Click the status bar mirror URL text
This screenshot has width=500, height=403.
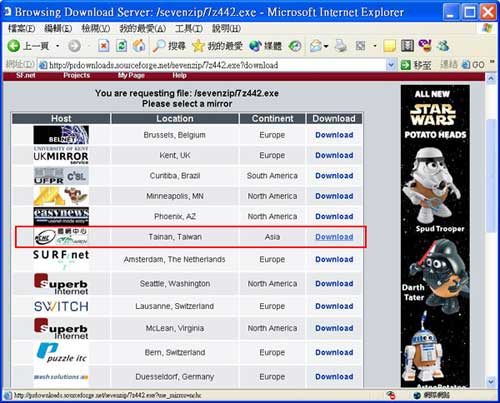[107, 396]
